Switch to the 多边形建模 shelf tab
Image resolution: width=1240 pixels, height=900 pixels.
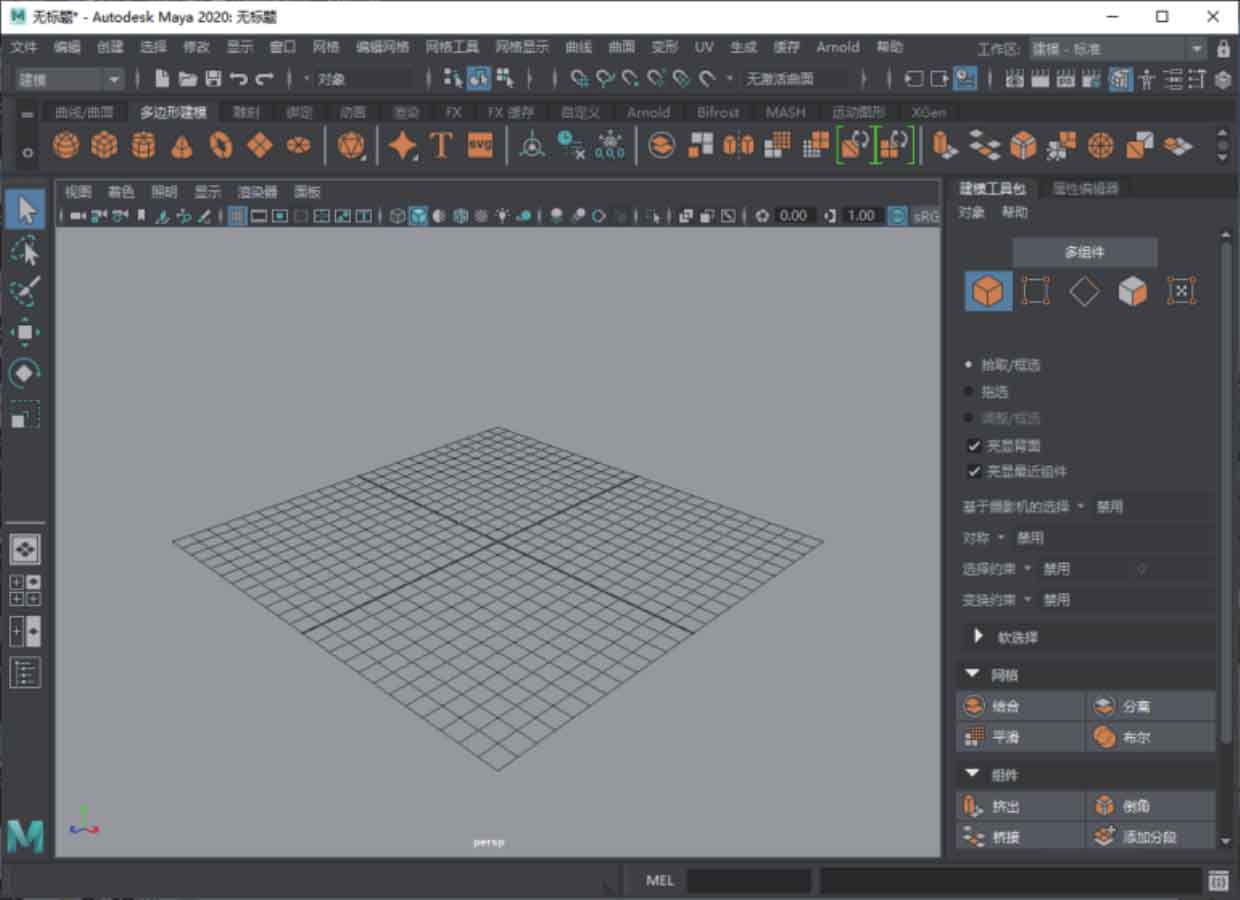tap(173, 112)
